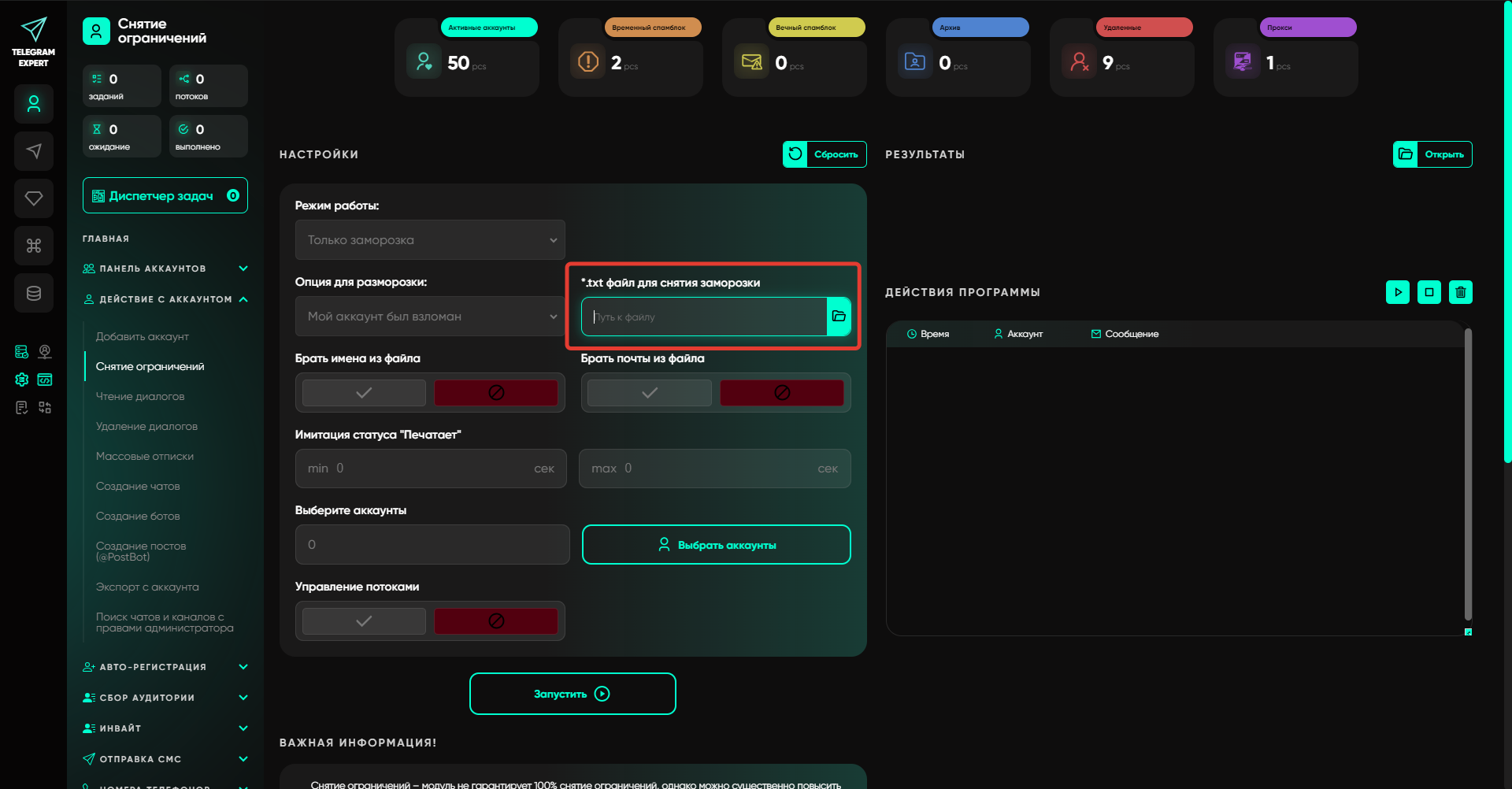1512x789 pixels.
Task: Click the stop square icon in program actions
Action: pos(1429,292)
